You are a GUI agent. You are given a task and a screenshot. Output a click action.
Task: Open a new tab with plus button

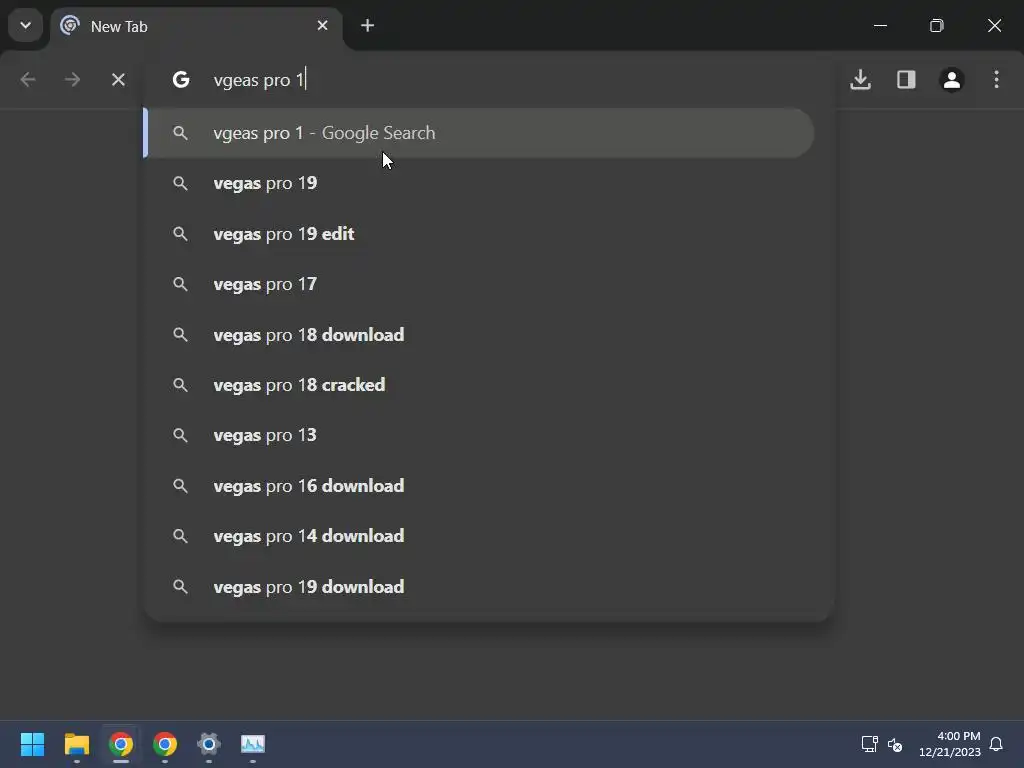click(x=368, y=26)
